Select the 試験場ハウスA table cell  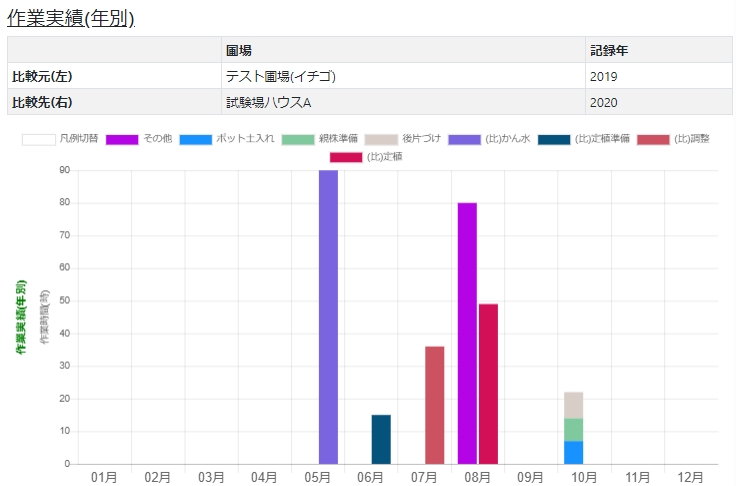tap(402, 102)
